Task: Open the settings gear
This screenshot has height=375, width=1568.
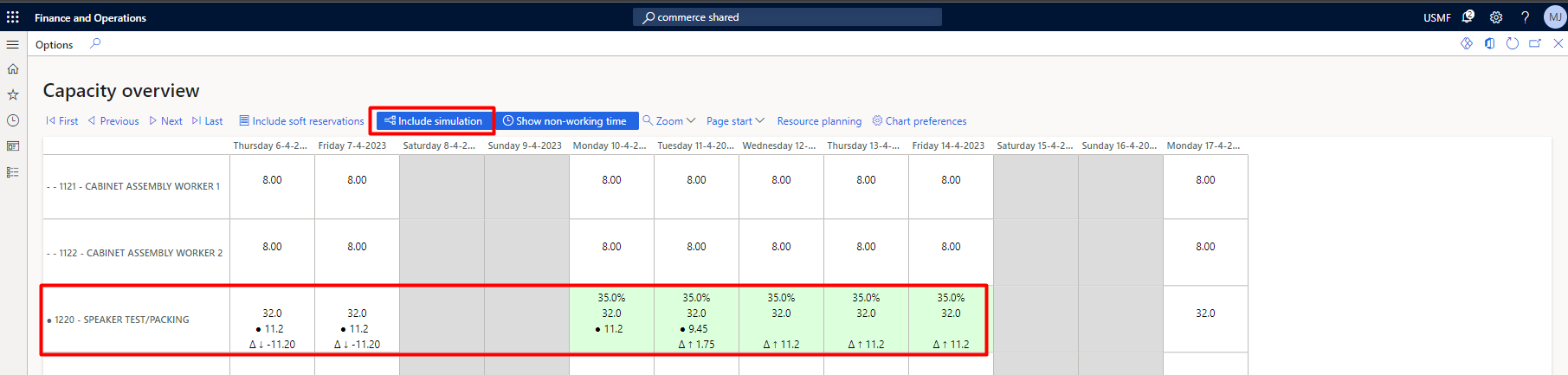Action: [1496, 17]
